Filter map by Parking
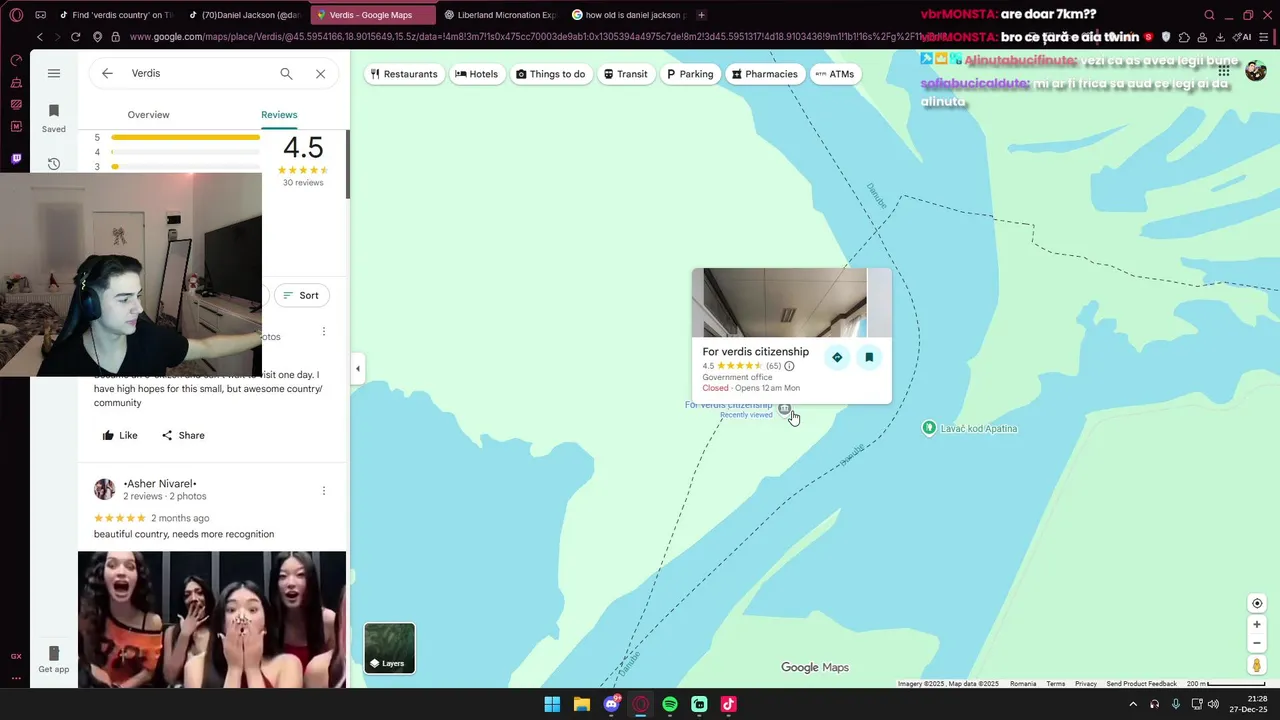This screenshot has width=1280, height=720. (690, 74)
